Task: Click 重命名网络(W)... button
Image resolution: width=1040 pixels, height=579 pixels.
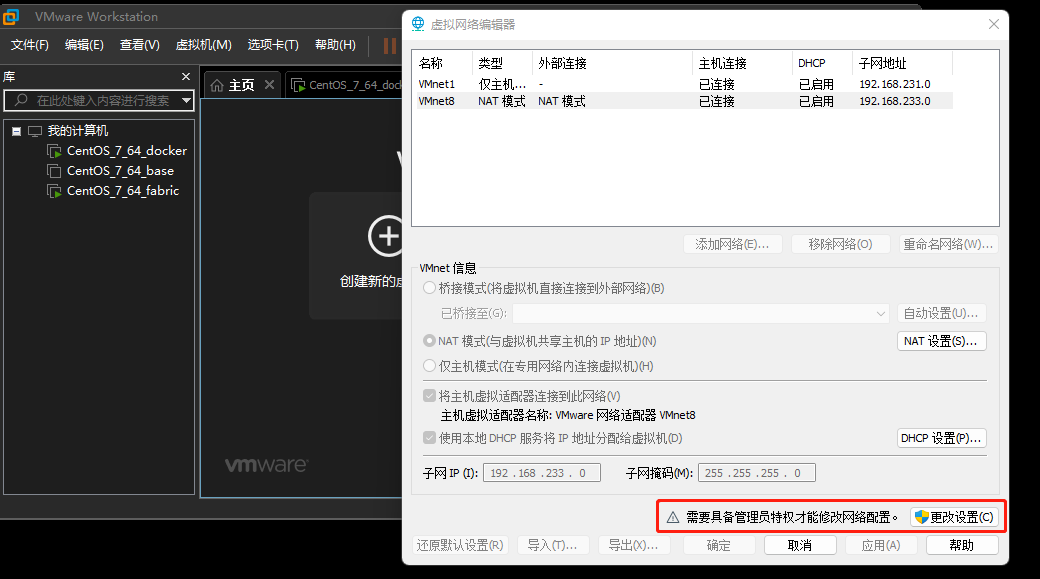Action: 948,244
